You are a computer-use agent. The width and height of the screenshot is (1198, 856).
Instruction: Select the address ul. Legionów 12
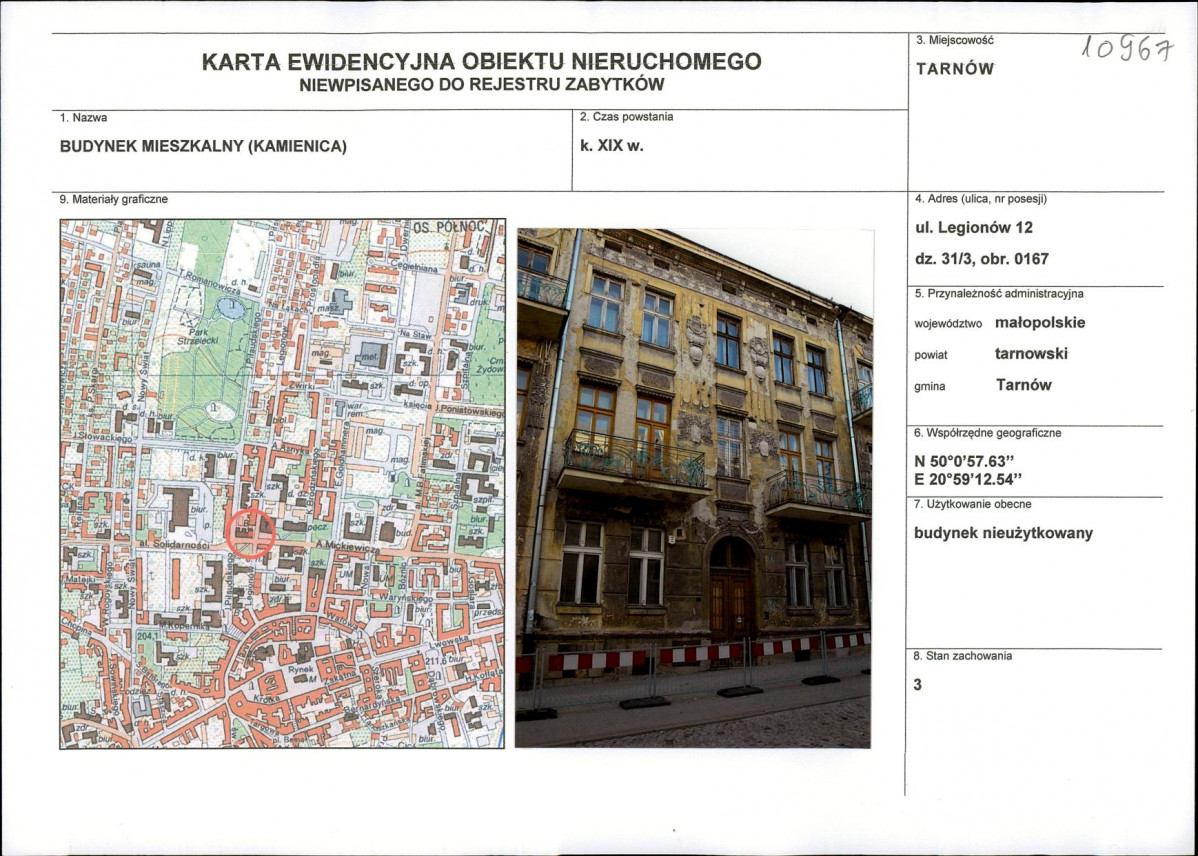(973, 228)
